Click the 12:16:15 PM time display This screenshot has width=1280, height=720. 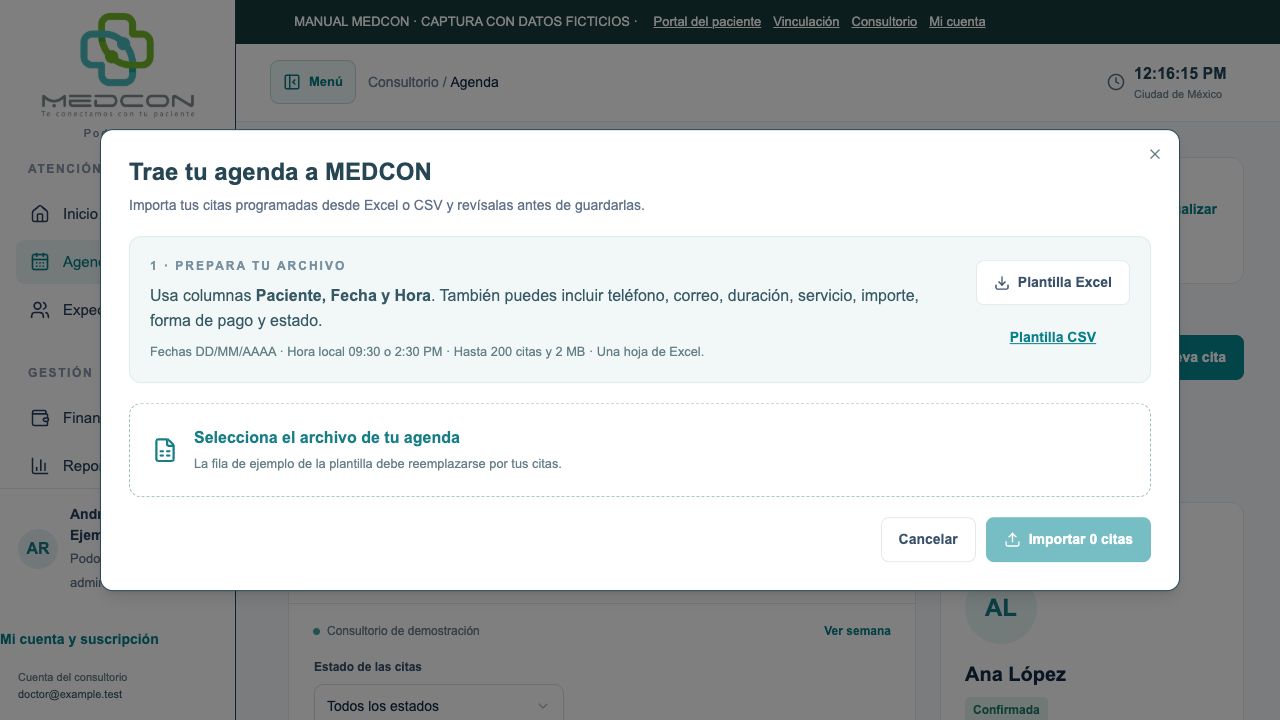tap(1180, 73)
